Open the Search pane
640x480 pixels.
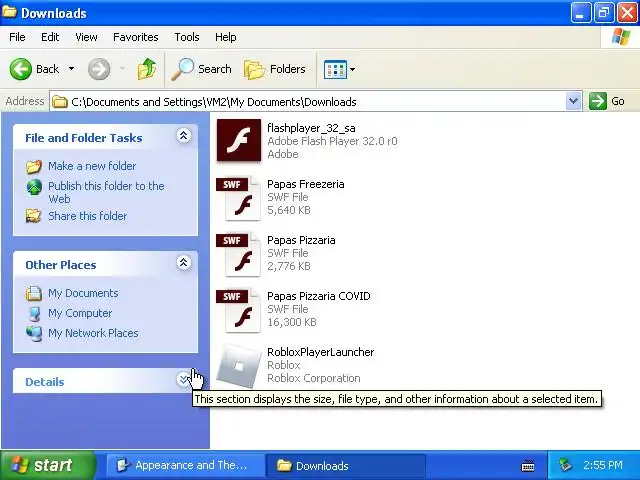(201, 69)
